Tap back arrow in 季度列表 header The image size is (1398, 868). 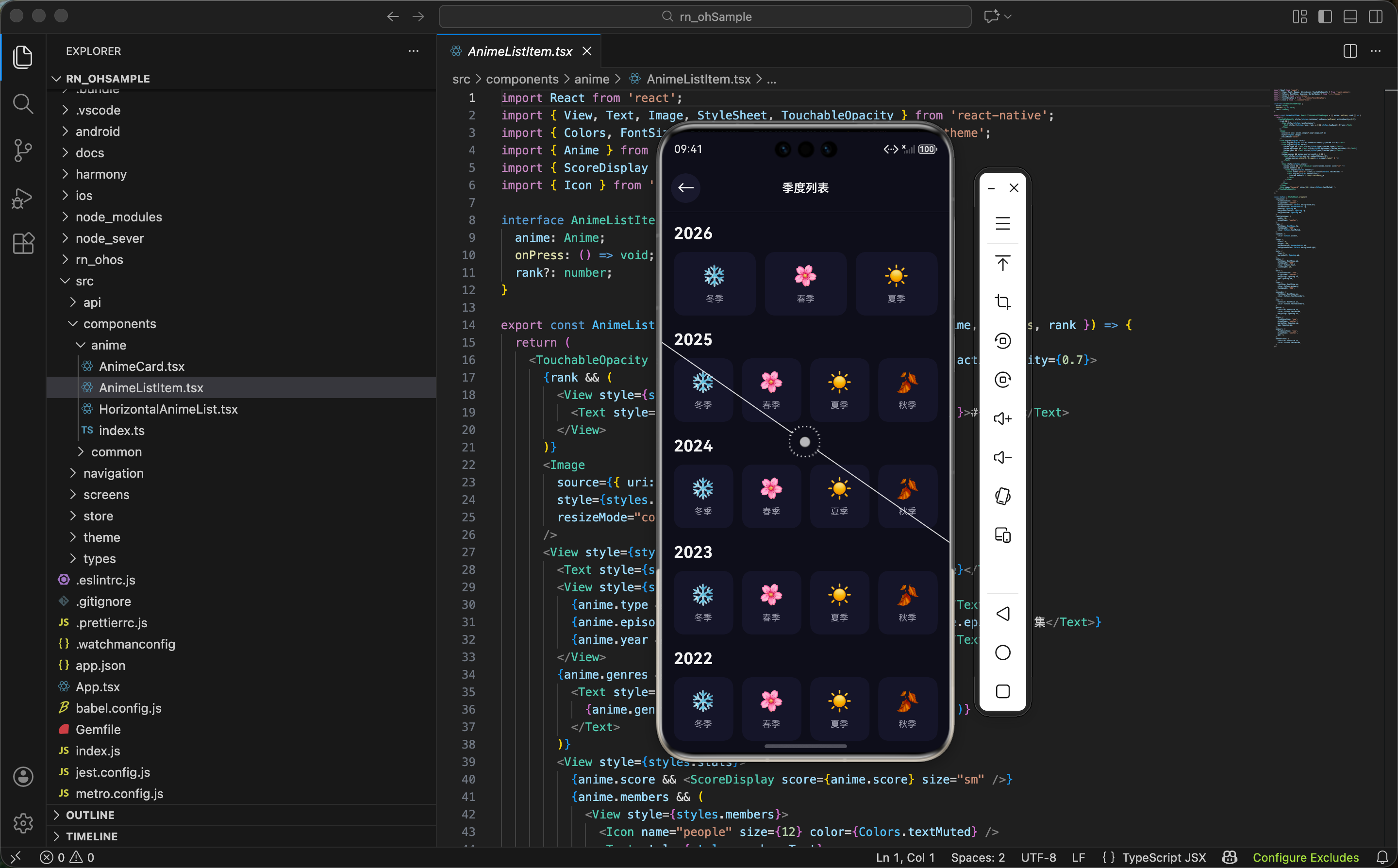[x=685, y=188]
